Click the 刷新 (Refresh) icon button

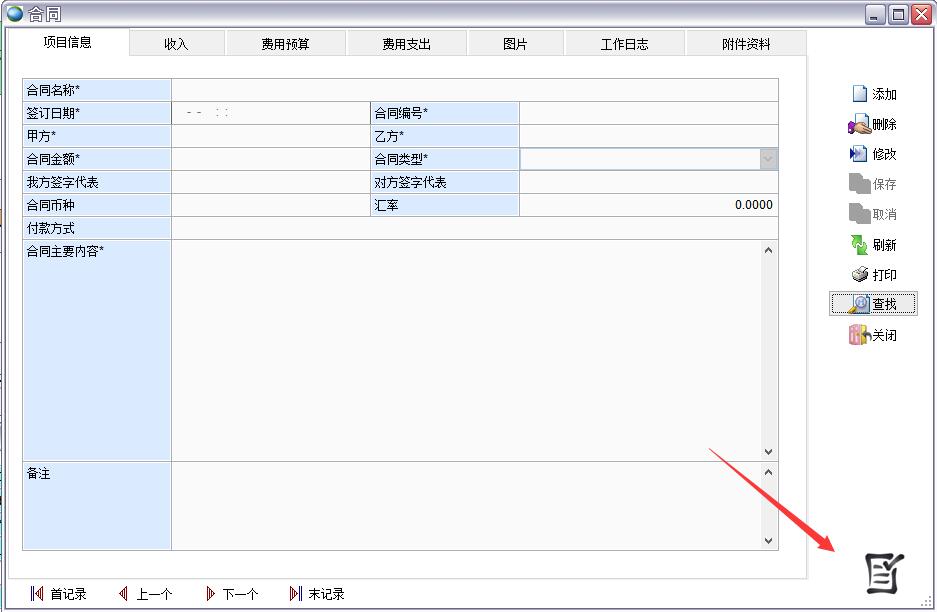[x=873, y=245]
